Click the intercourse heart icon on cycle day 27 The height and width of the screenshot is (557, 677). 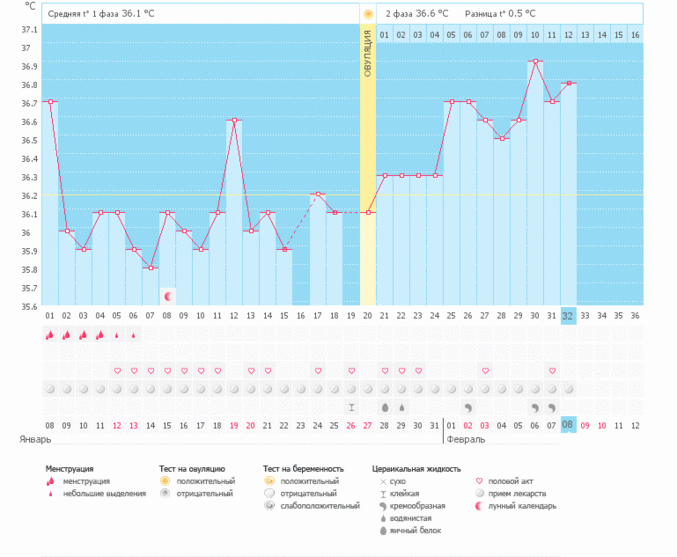click(485, 371)
